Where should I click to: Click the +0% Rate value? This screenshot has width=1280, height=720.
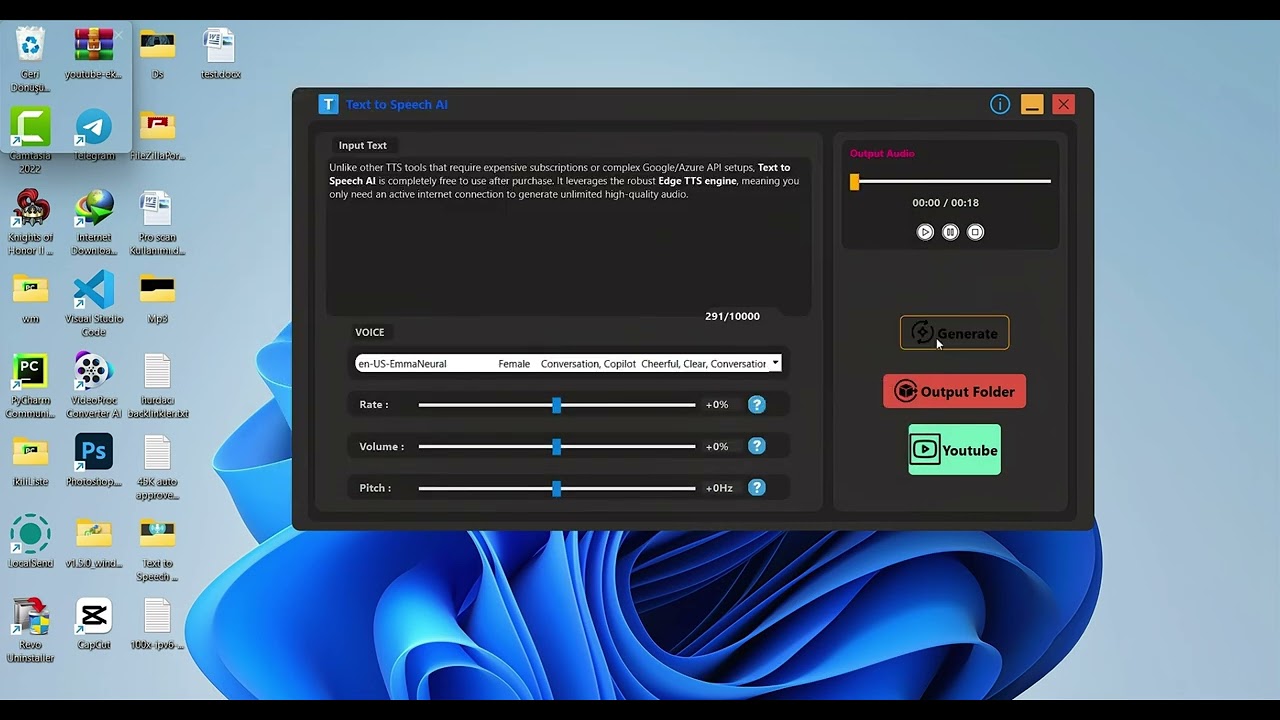(x=717, y=405)
